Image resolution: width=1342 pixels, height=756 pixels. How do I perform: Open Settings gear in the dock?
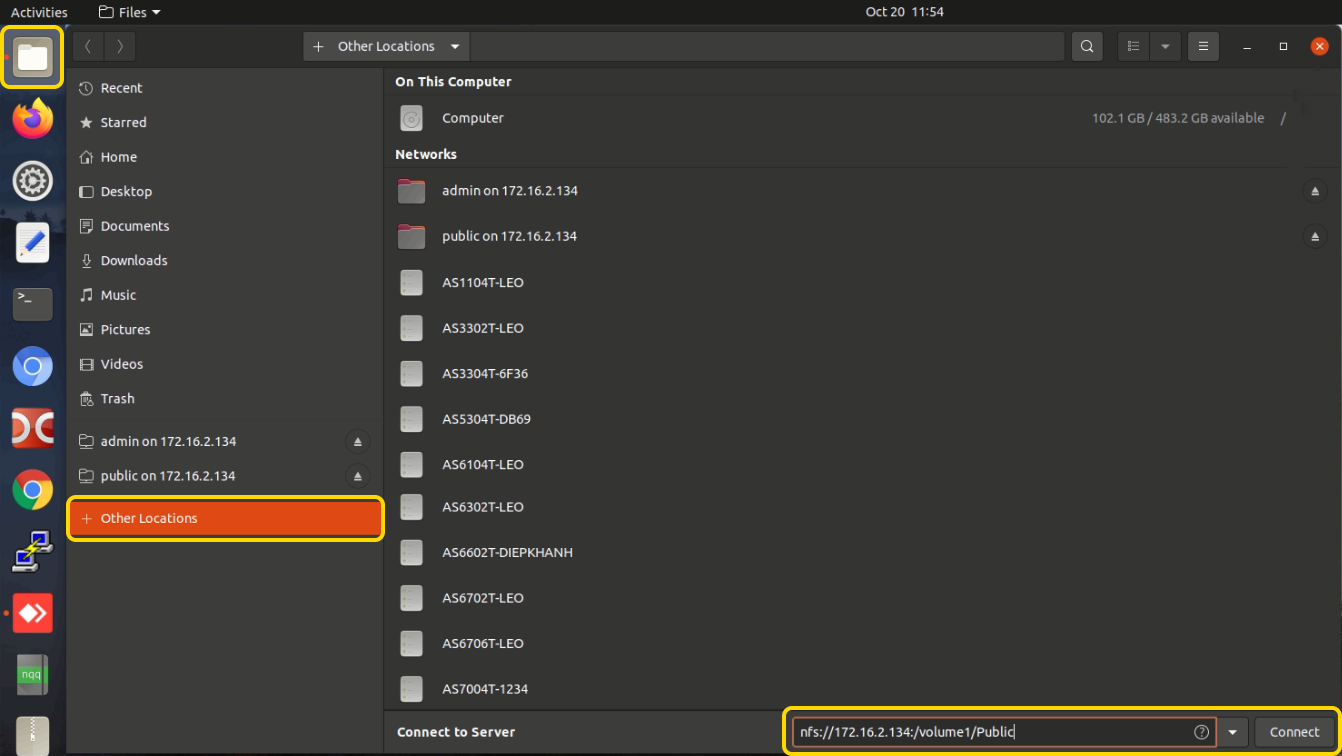coord(32,181)
